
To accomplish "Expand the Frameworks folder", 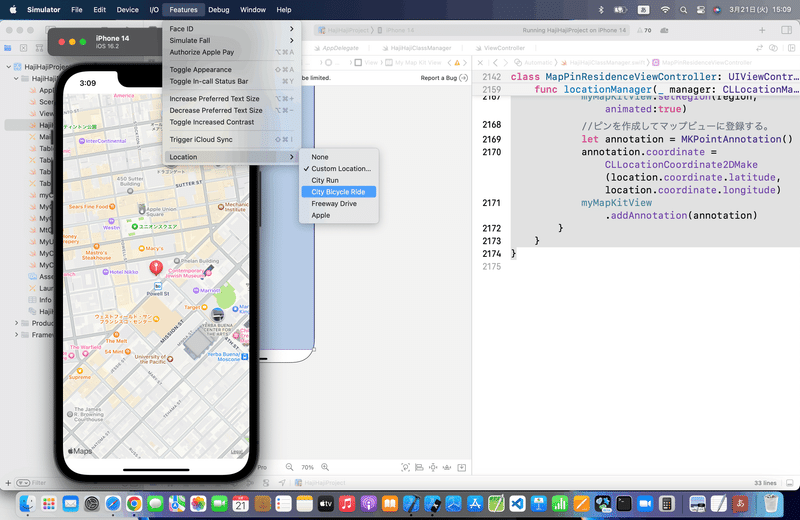I will coord(16,335).
